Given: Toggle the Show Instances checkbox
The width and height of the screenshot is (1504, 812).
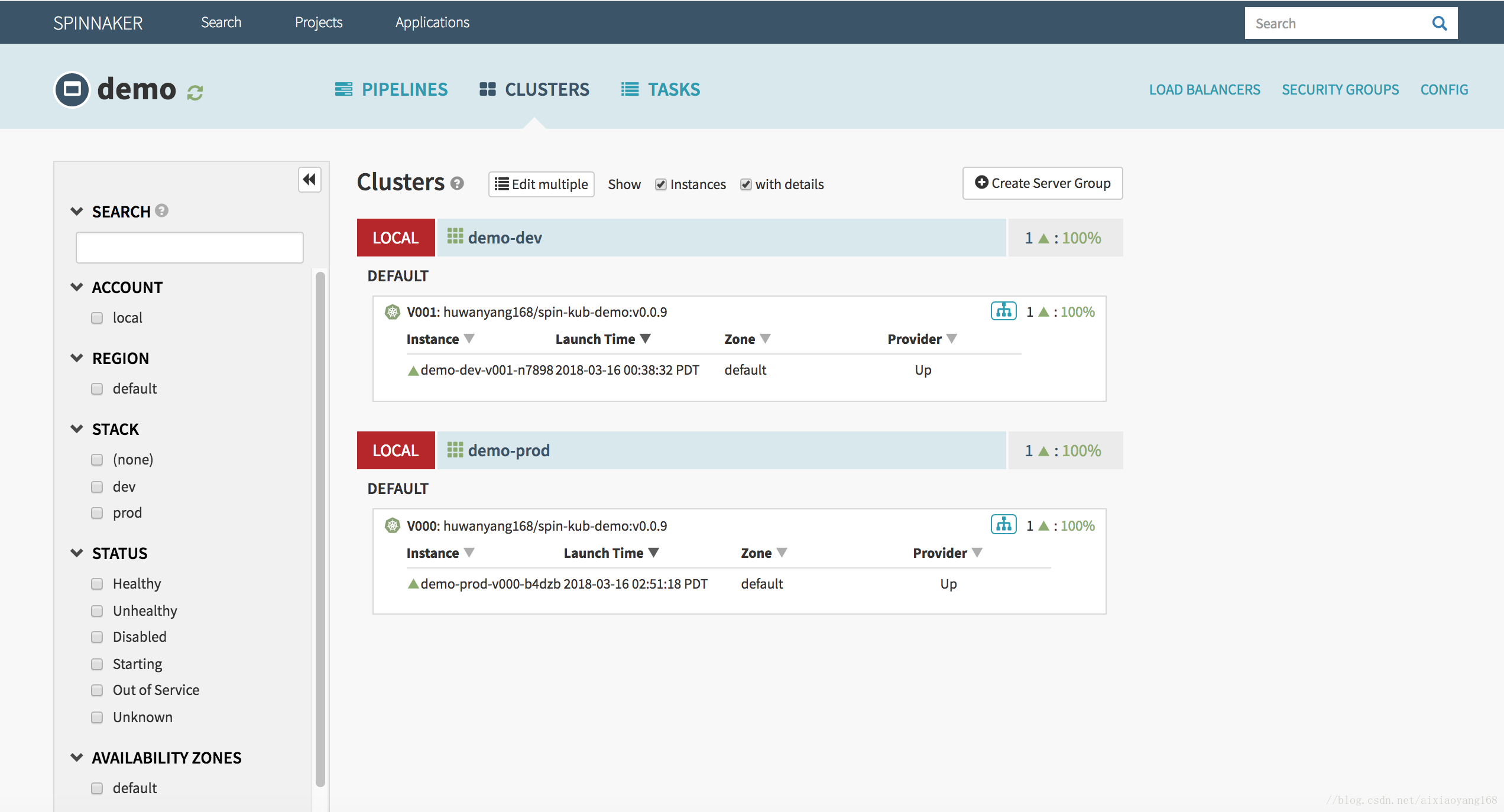Looking at the screenshot, I should [661, 184].
